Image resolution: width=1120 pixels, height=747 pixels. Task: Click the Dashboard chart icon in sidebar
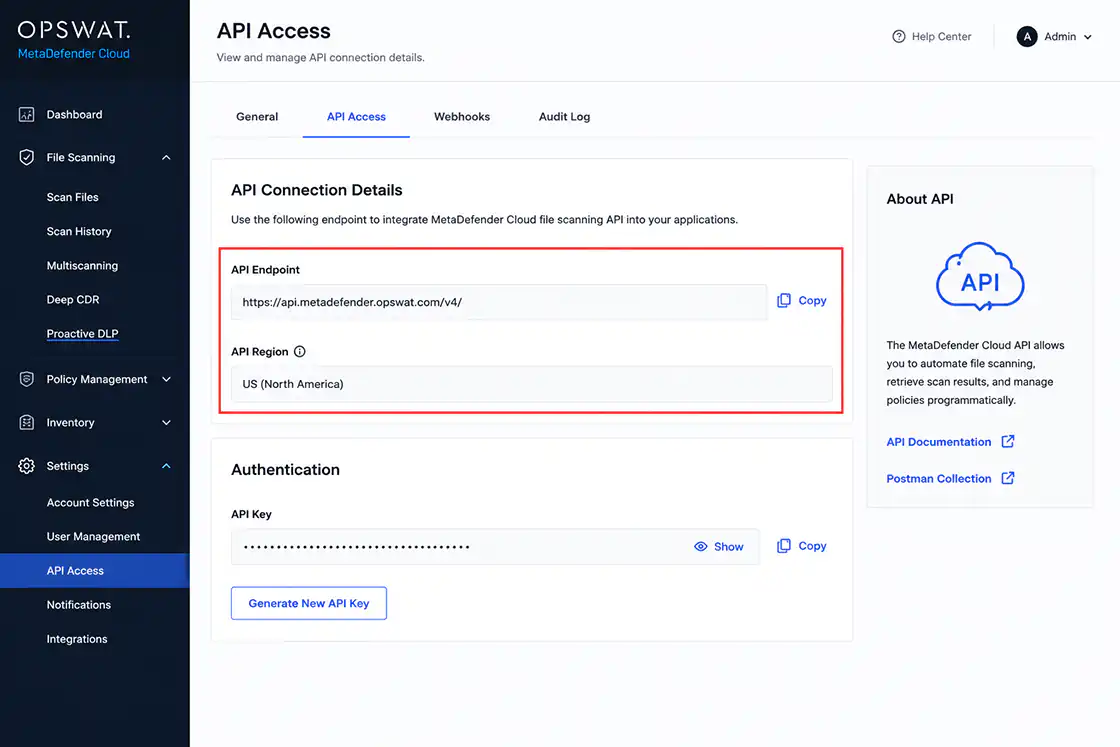26,114
